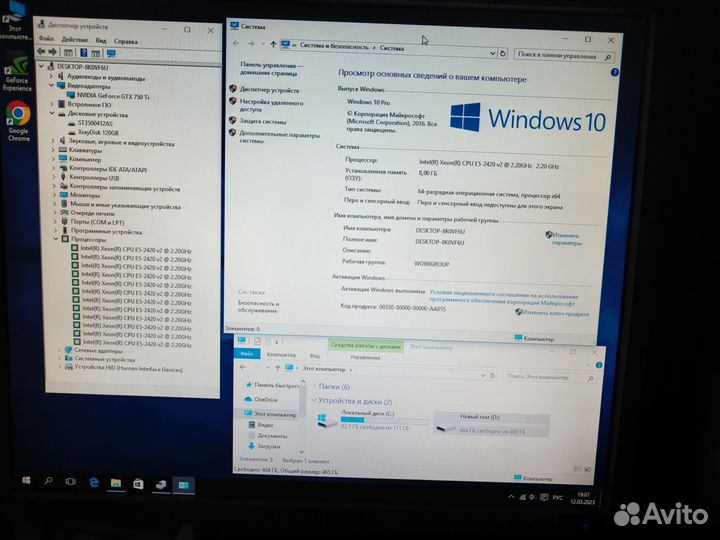Select XrayDisk 120GB disk device
Screen dimensions: 720x540
click(x=98, y=132)
